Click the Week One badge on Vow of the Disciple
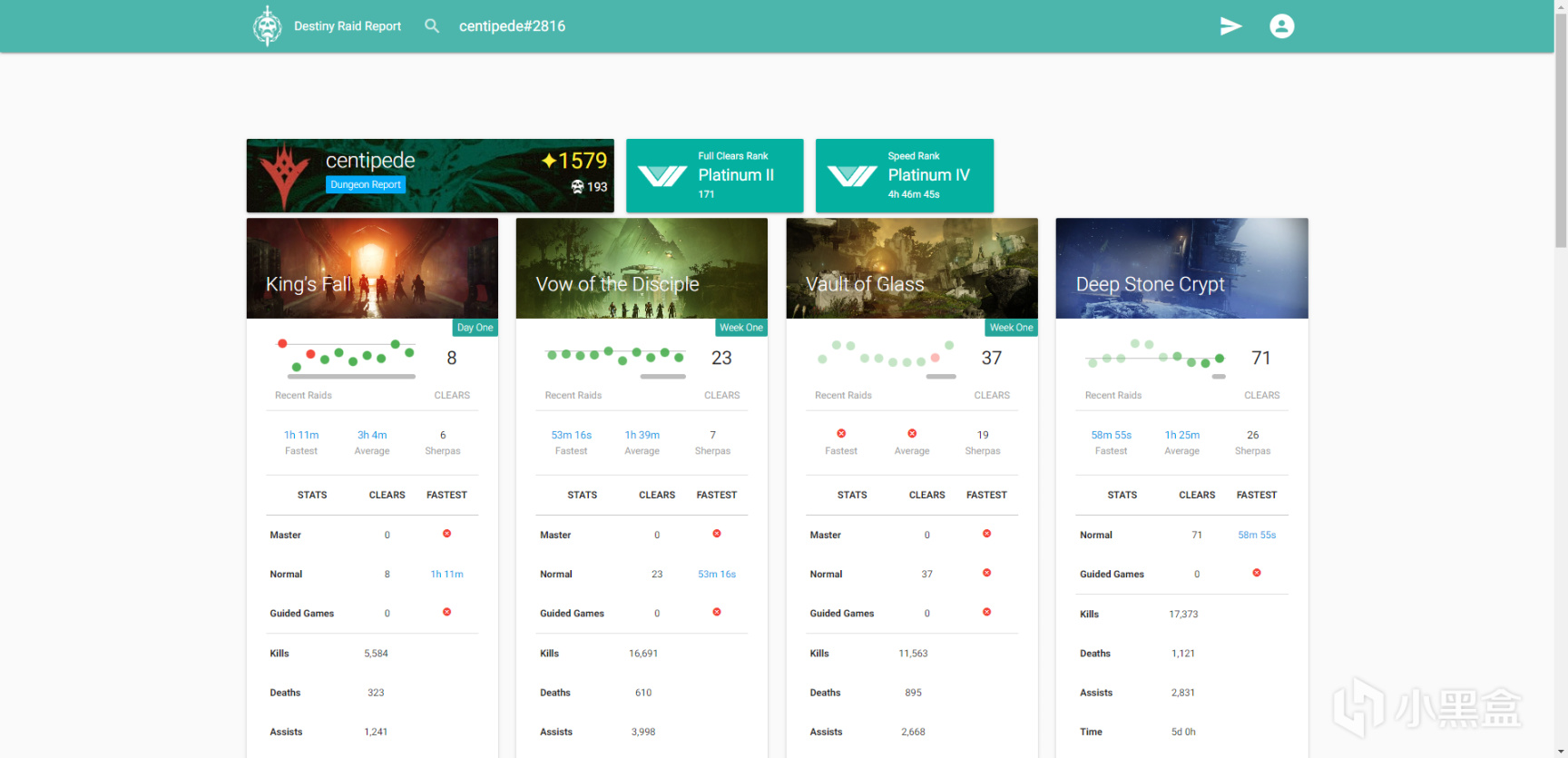The image size is (1568, 758). coord(741,328)
